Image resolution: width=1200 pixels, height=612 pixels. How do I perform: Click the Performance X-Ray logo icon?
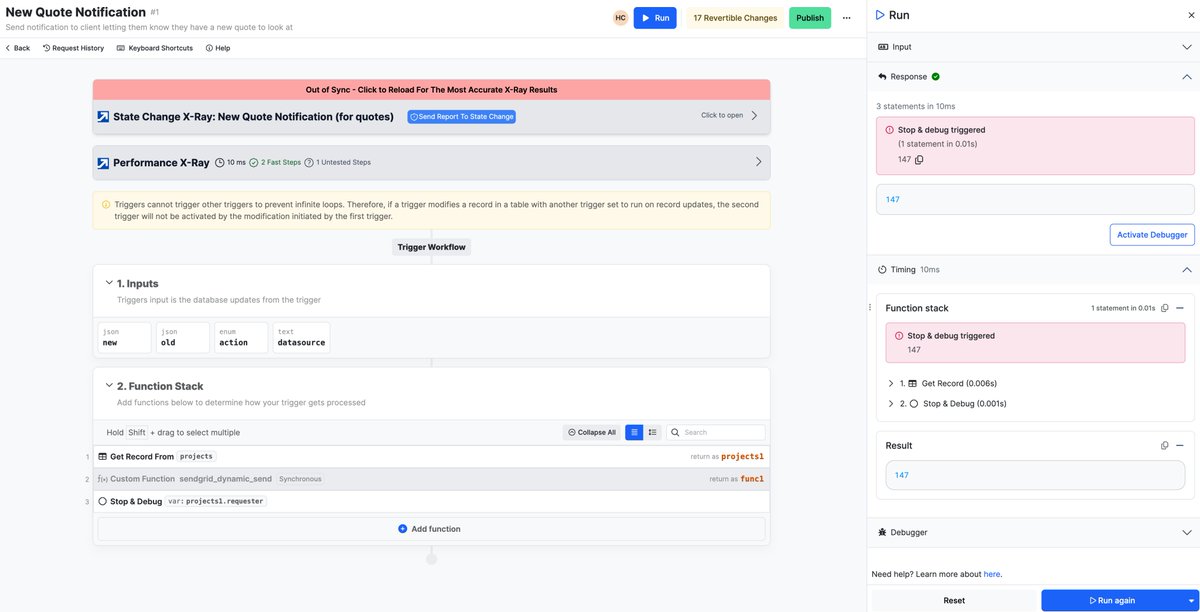(103, 163)
